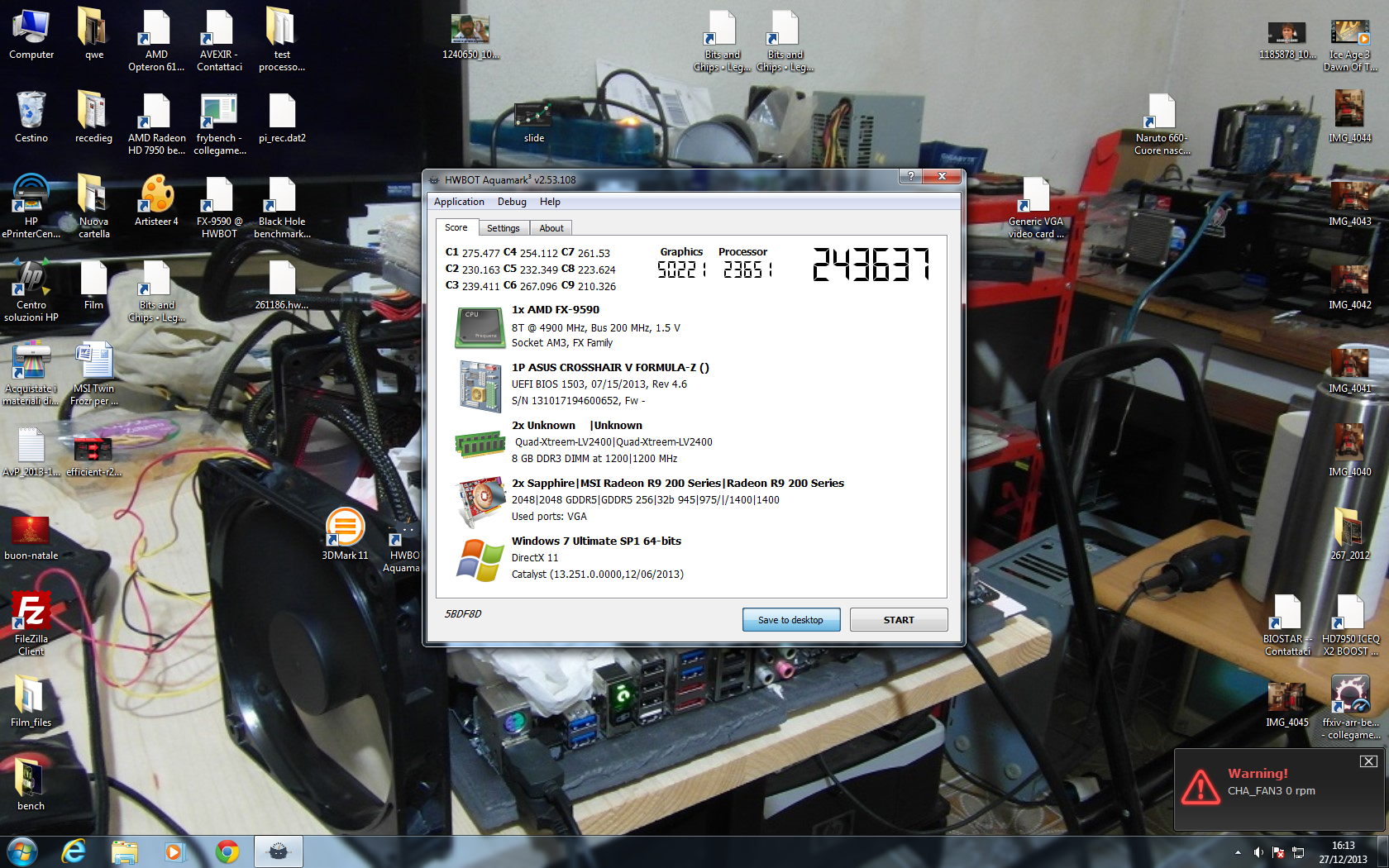Open the Help menu in Aquamark
This screenshot has height=868, width=1389.
click(x=550, y=202)
